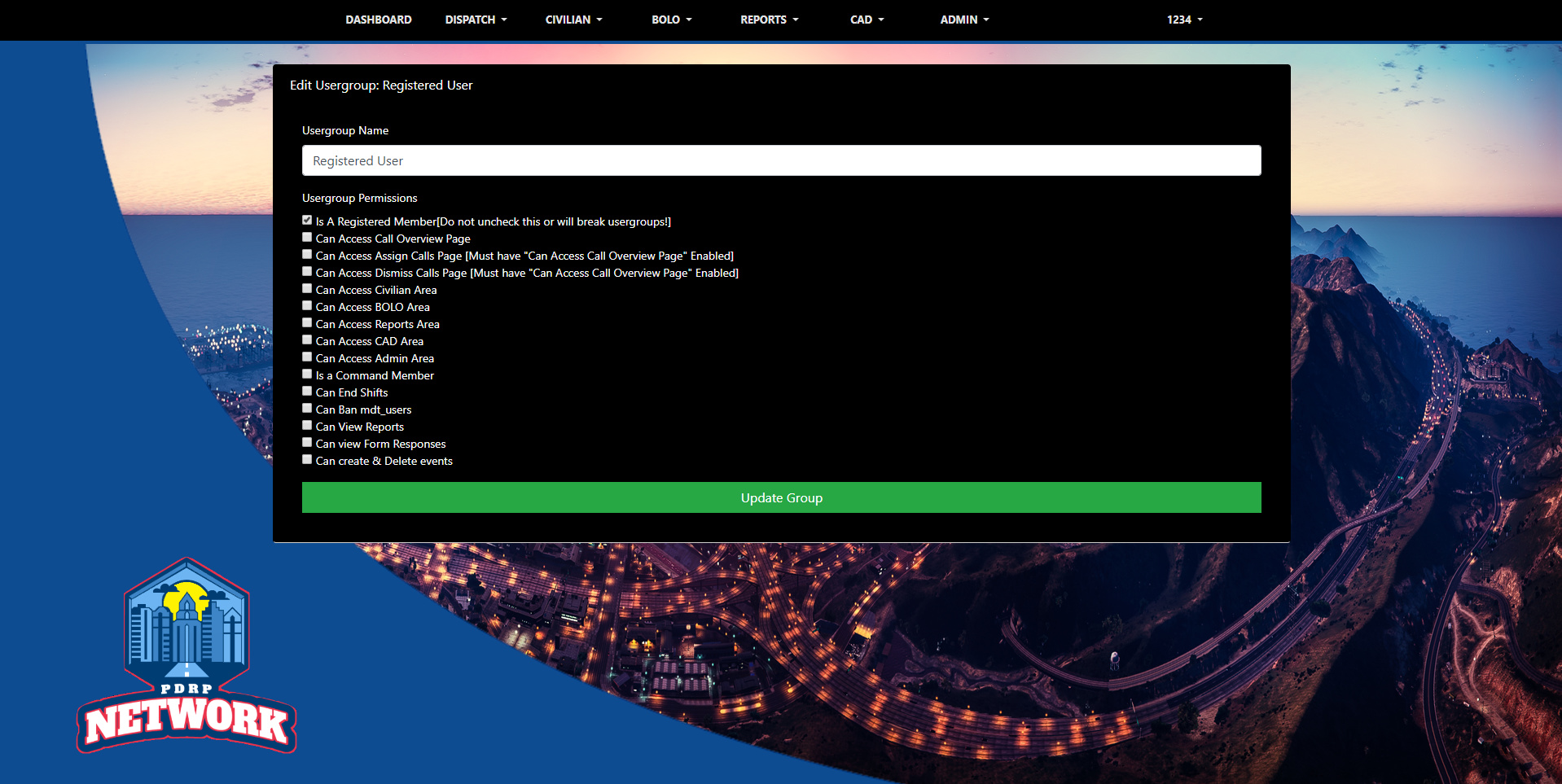Enable Can Access Civilian Area permission
This screenshot has width=1562, height=784.
pos(307,288)
